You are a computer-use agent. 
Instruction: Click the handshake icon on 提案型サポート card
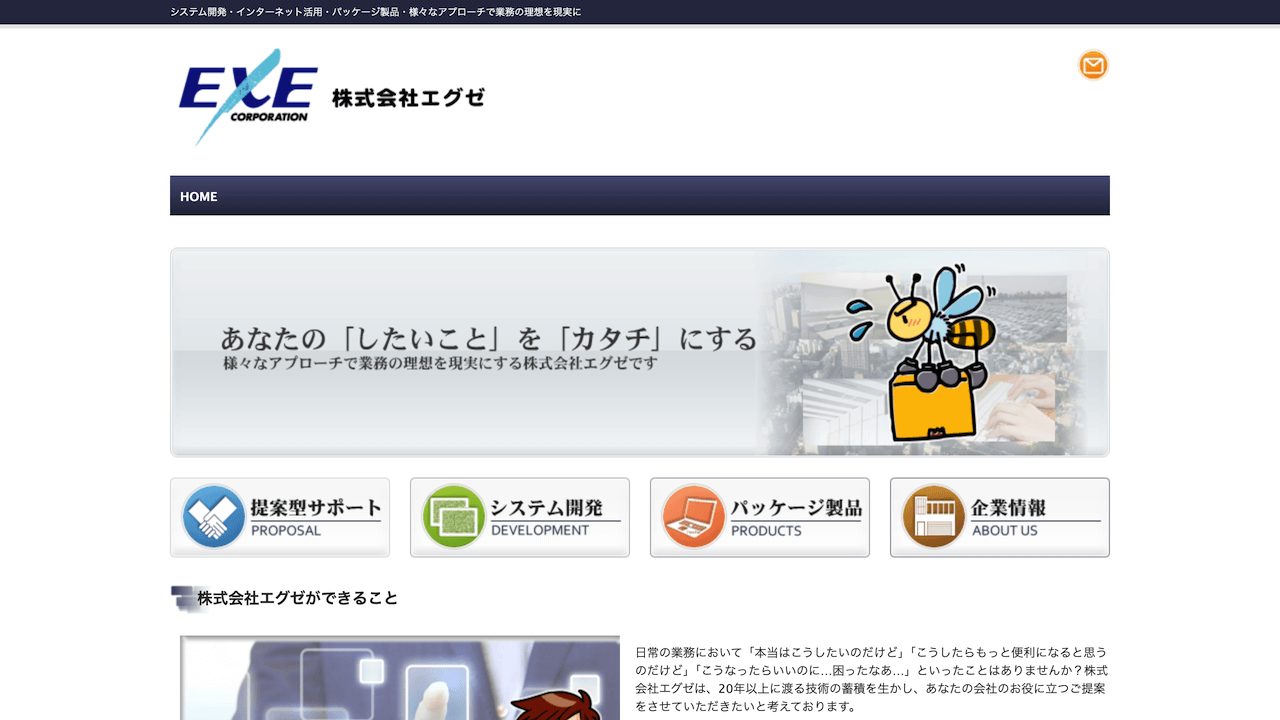[x=210, y=517]
